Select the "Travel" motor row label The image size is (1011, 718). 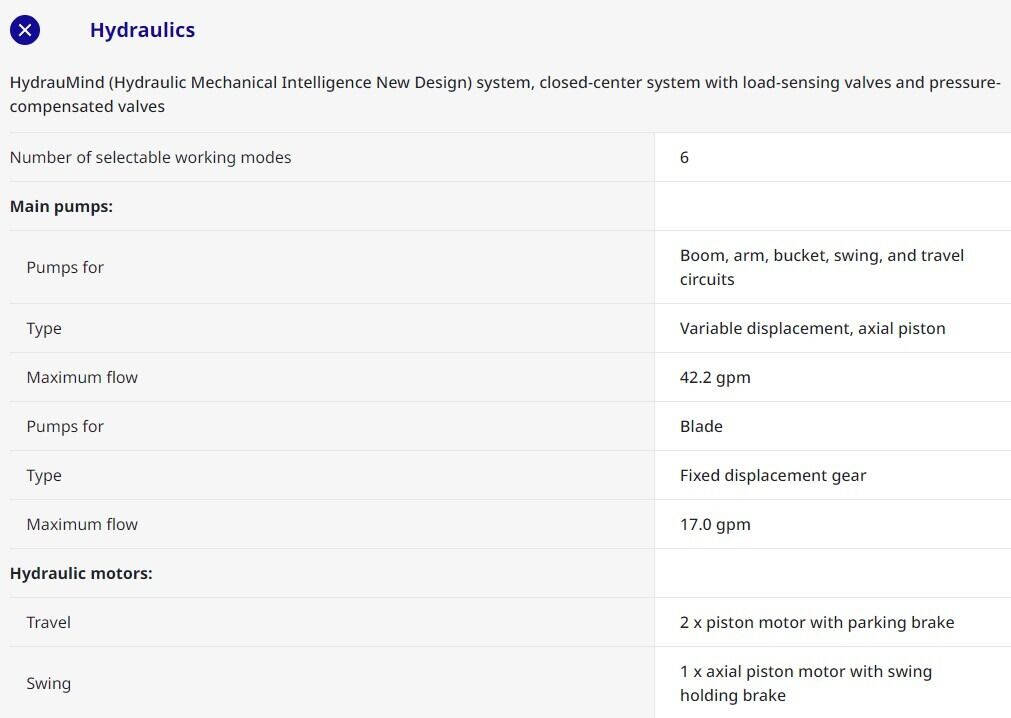click(x=49, y=622)
